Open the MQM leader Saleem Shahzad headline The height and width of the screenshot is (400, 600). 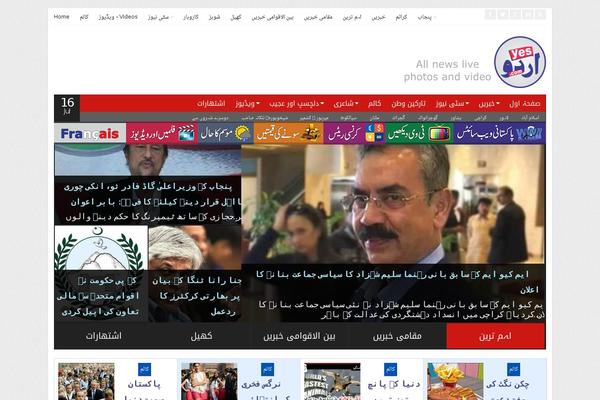(x=398, y=282)
